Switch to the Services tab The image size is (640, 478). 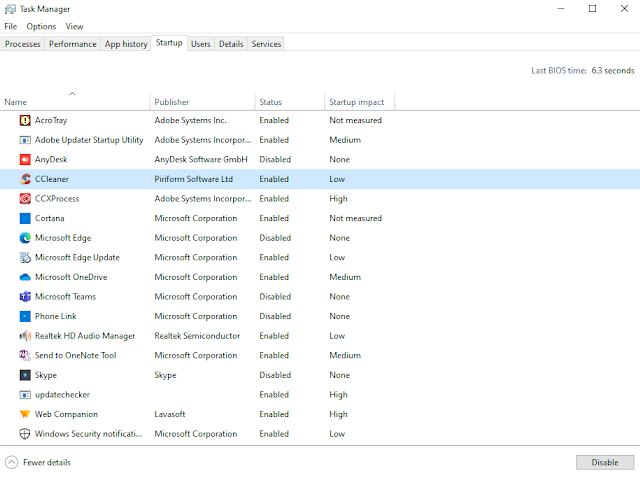266,44
